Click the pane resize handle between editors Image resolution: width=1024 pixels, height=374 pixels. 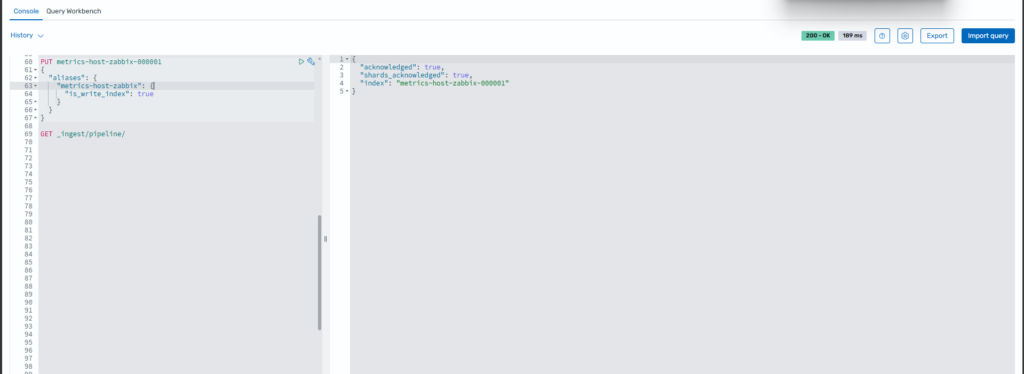[x=325, y=239]
